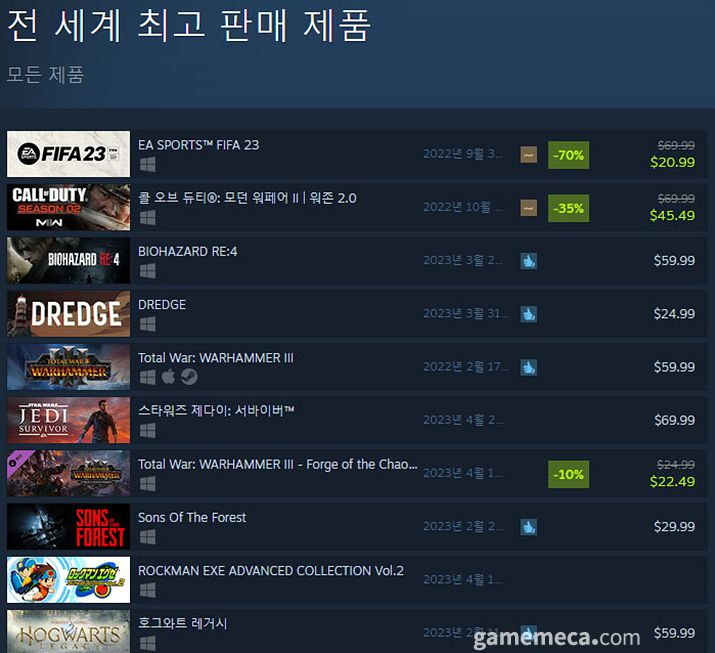Open the BIOHAZARD RE:4 title link
The height and width of the screenshot is (653, 715).
tap(187, 251)
